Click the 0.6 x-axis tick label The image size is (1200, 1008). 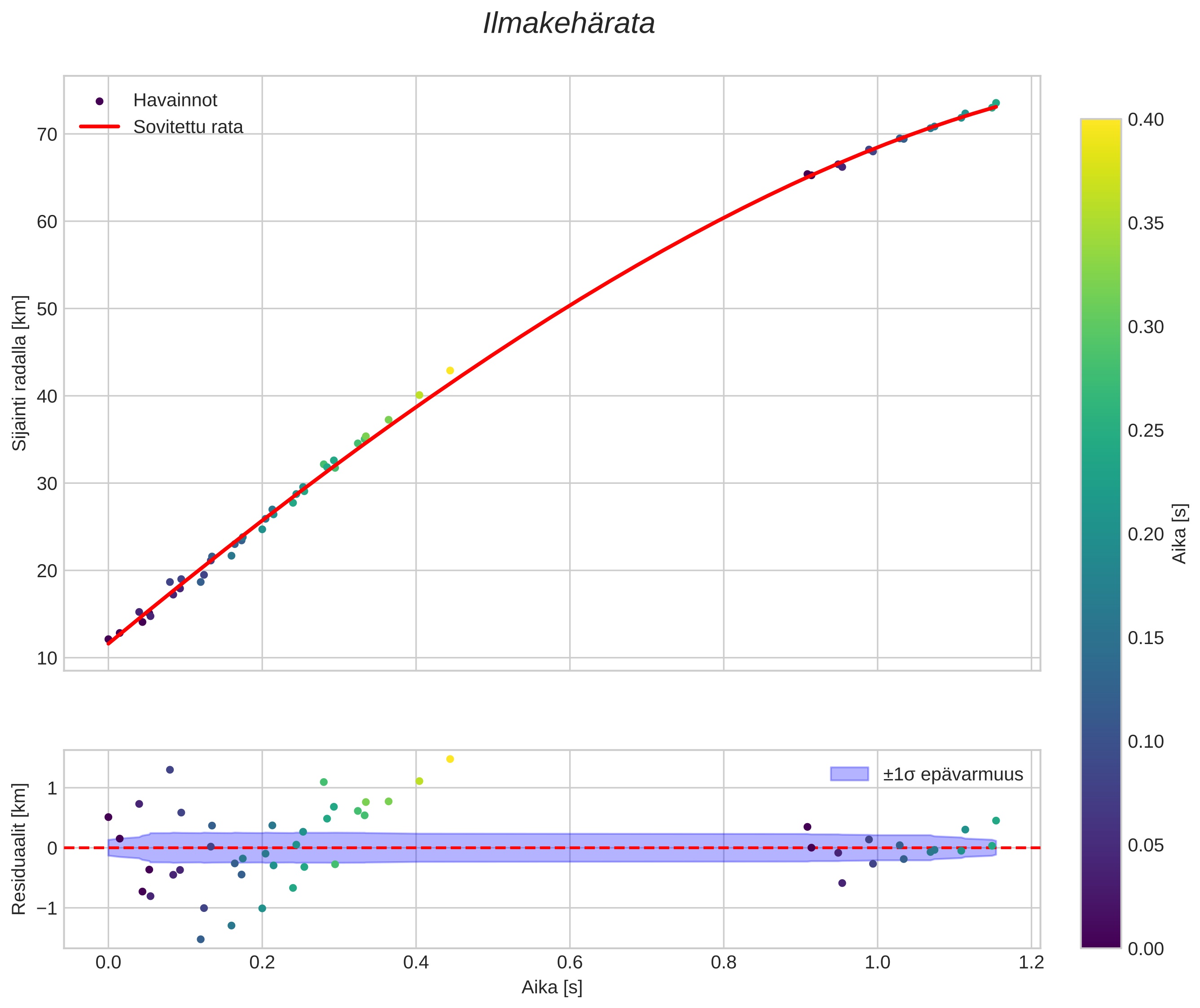569,963
